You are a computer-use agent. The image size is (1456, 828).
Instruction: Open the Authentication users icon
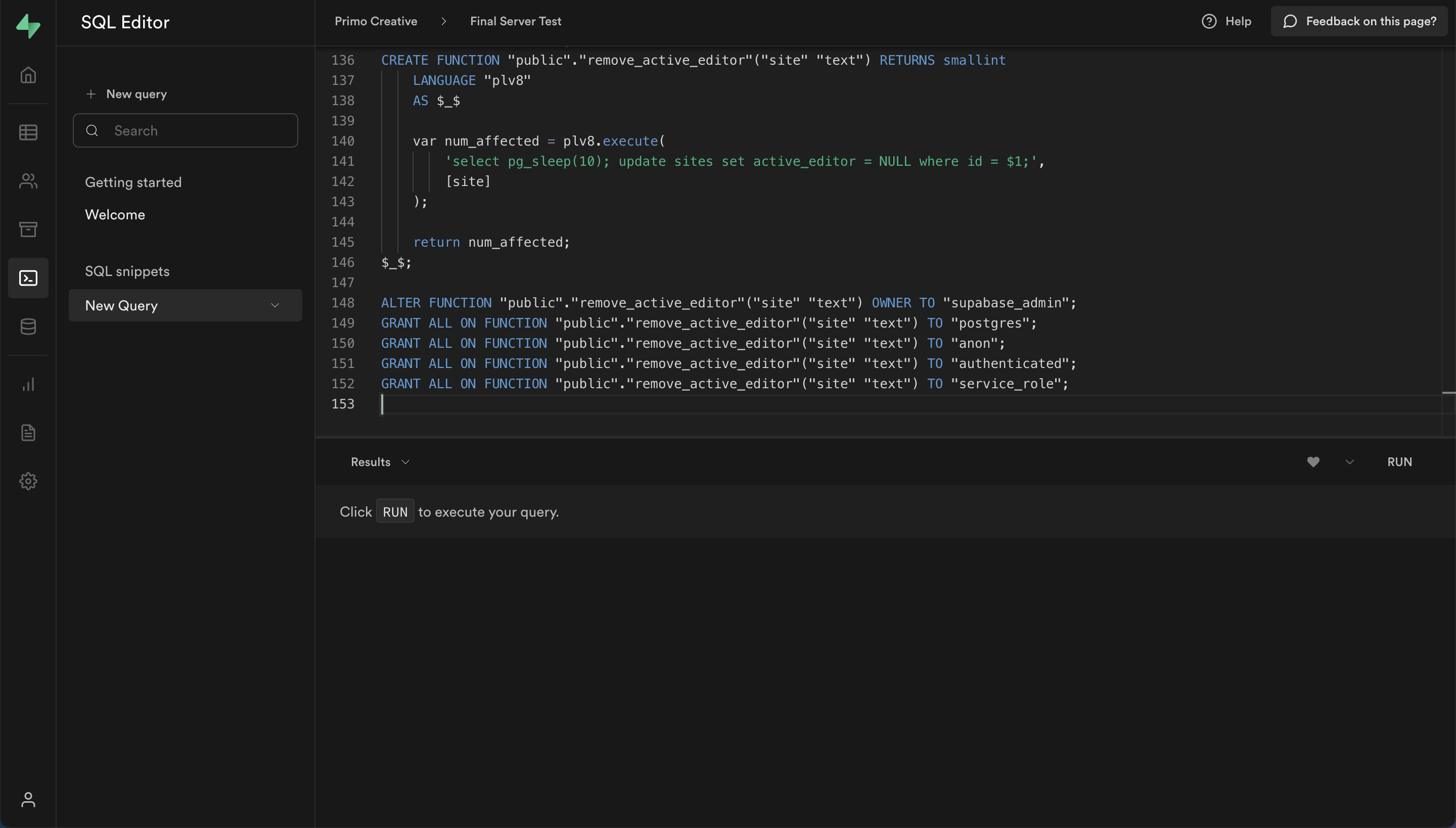coord(28,181)
